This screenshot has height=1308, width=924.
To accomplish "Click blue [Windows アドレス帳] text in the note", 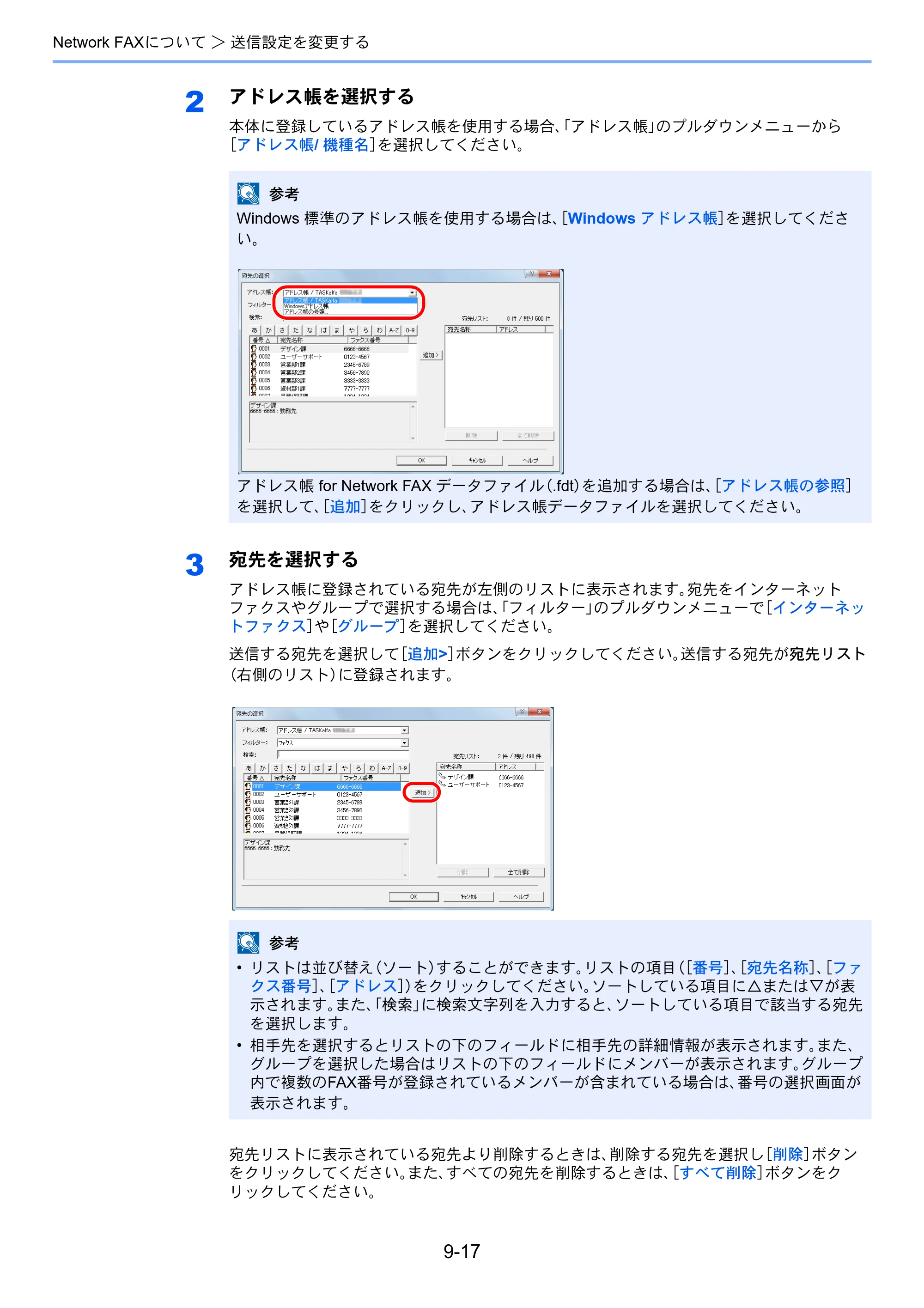I will point(643,218).
